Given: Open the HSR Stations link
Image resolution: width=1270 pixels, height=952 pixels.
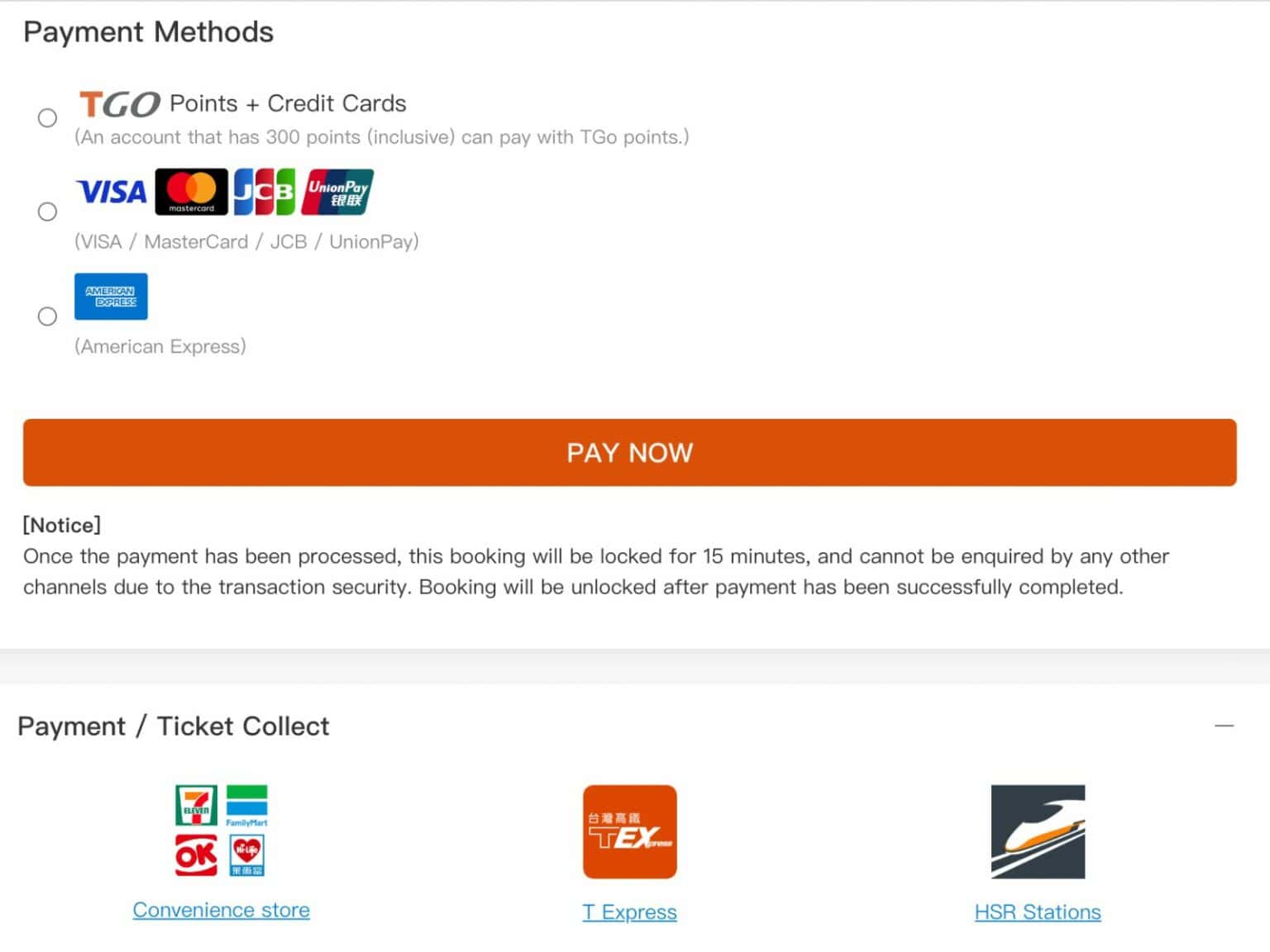Looking at the screenshot, I should point(1038,912).
